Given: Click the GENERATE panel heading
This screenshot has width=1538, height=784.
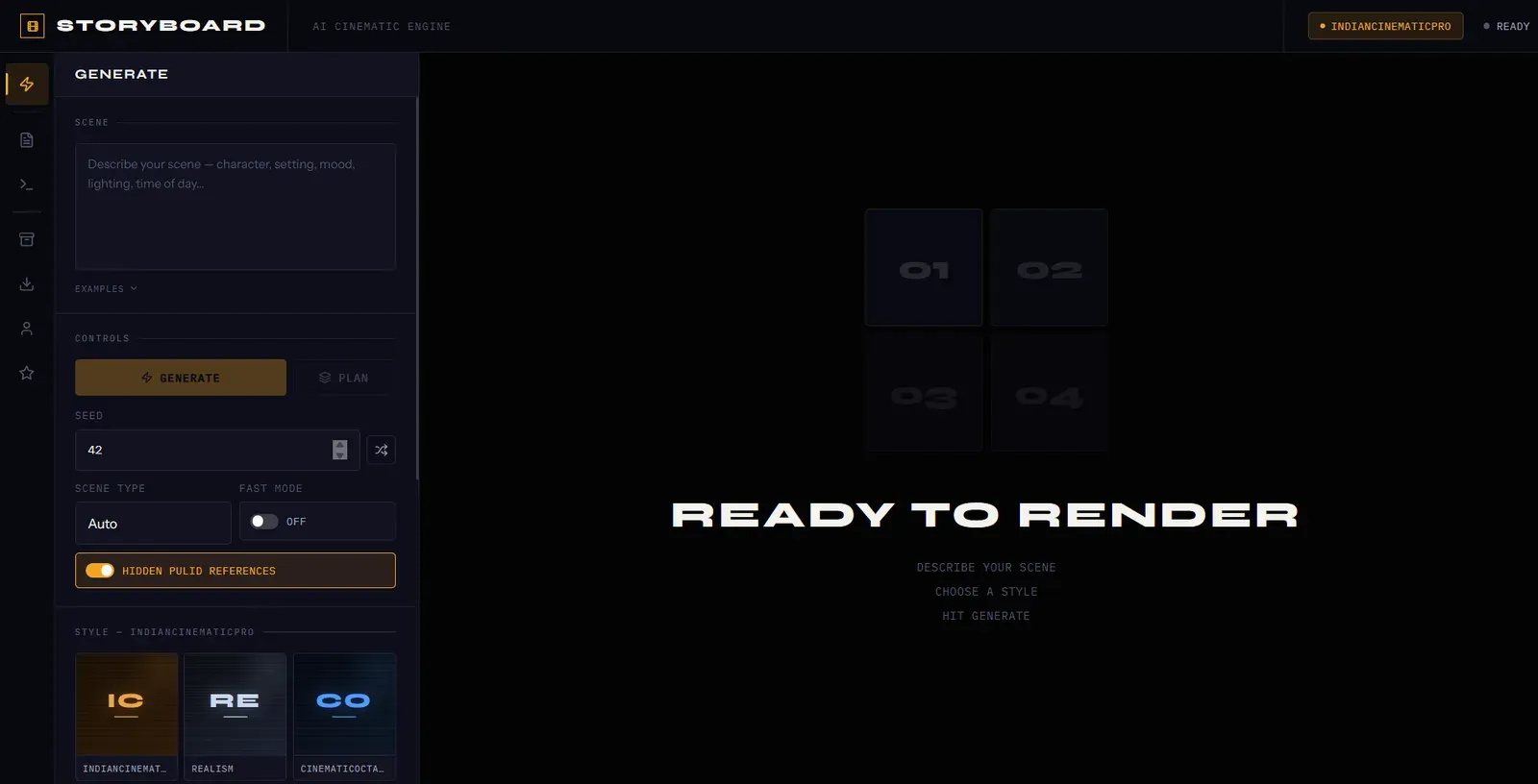Looking at the screenshot, I should pos(121,74).
